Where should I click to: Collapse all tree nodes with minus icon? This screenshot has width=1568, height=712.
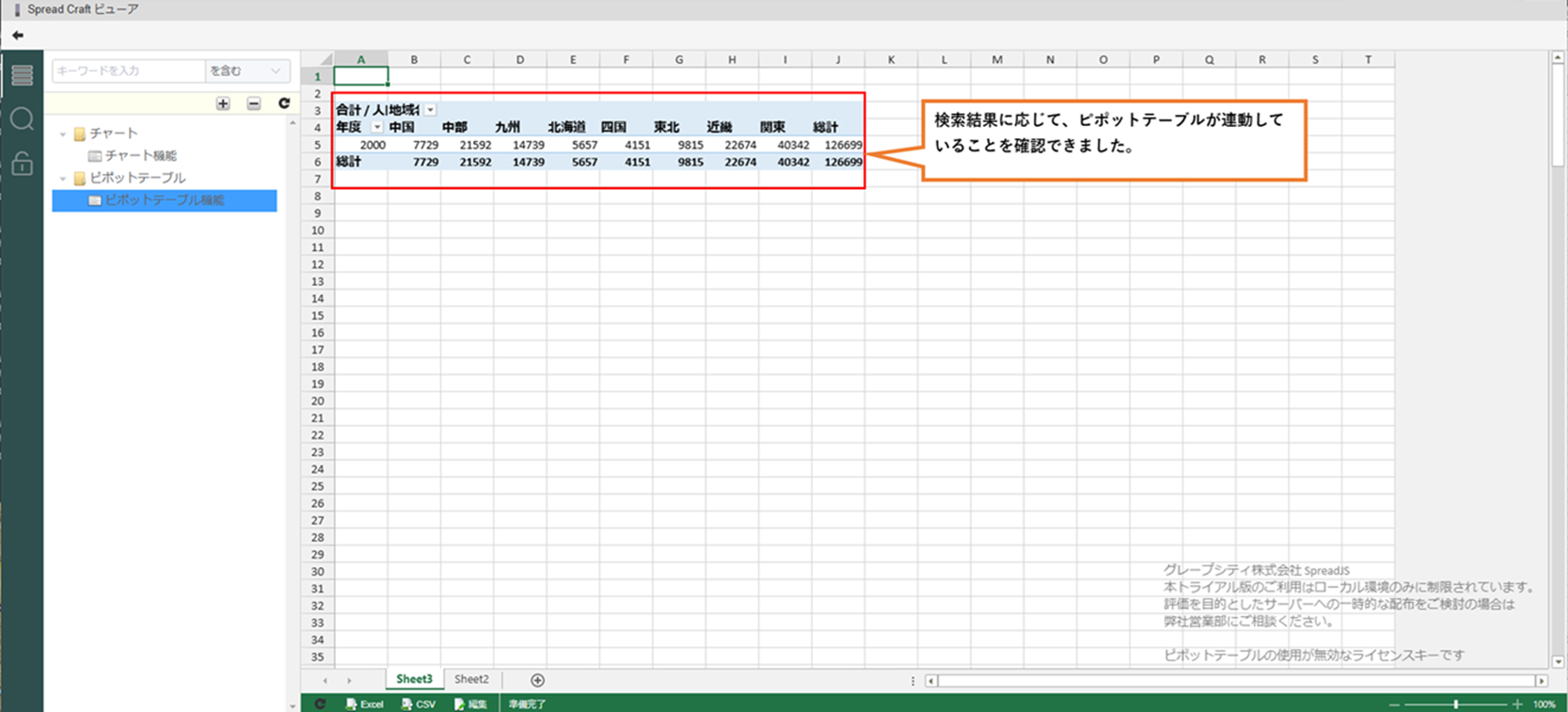click(254, 103)
